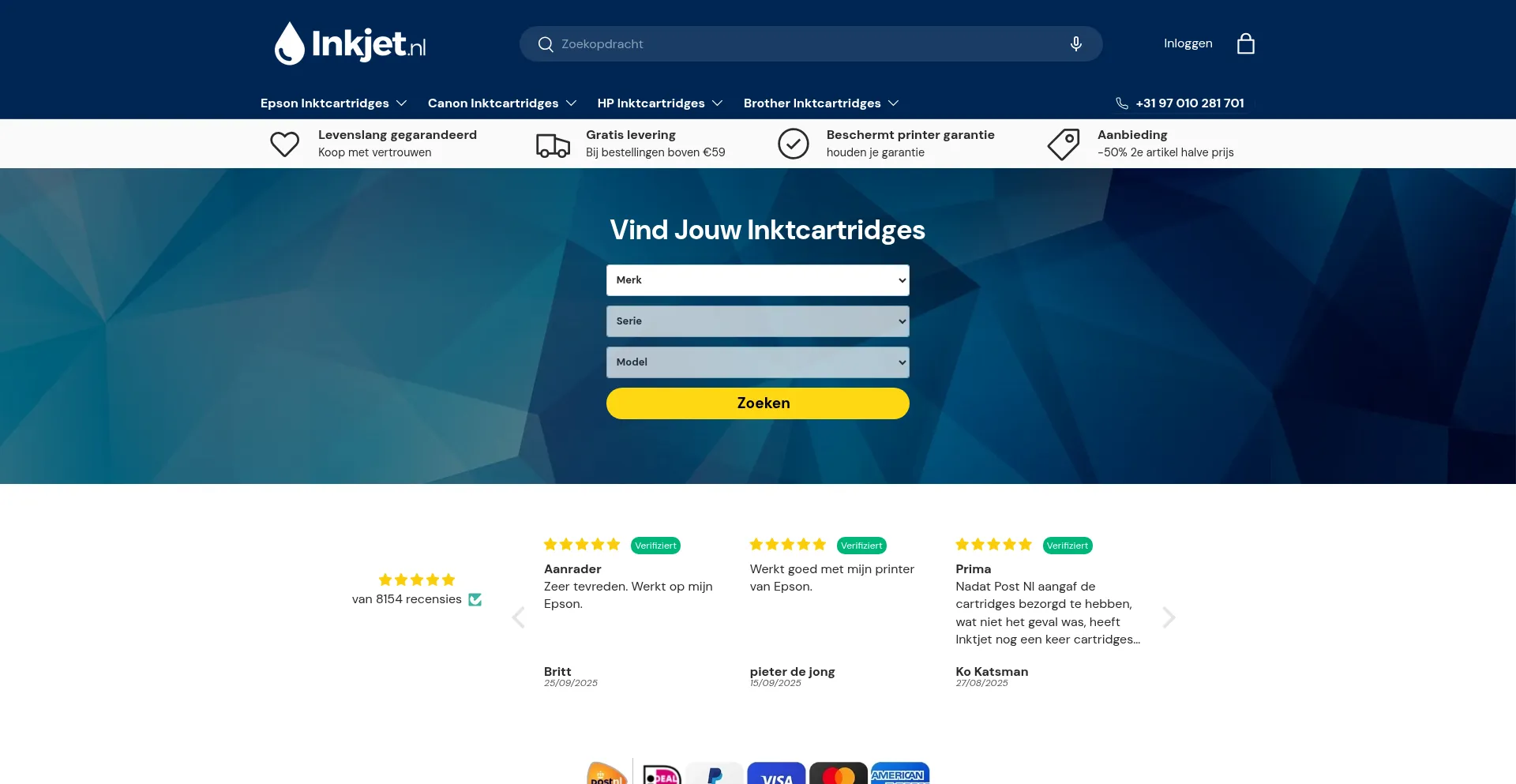The image size is (1516, 784).
Task: Show next reviews with right arrow
Action: click(1169, 617)
